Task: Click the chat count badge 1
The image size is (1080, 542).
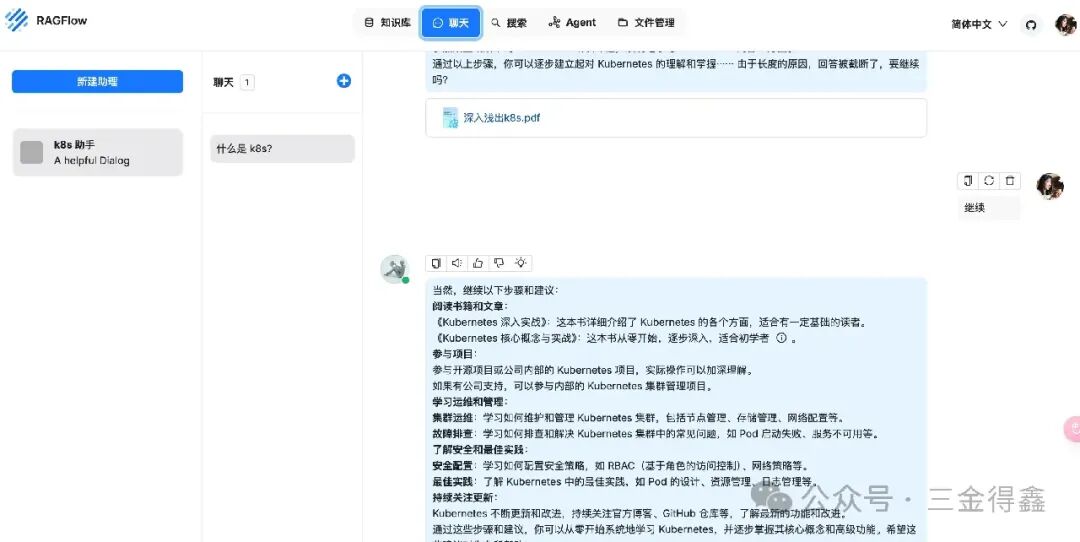Action: coord(247,83)
